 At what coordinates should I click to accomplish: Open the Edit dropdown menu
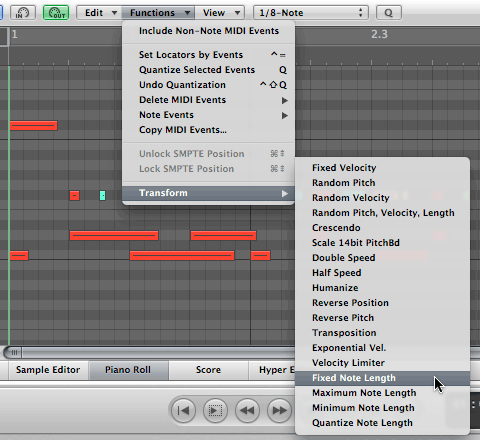[x=99, y=13]
